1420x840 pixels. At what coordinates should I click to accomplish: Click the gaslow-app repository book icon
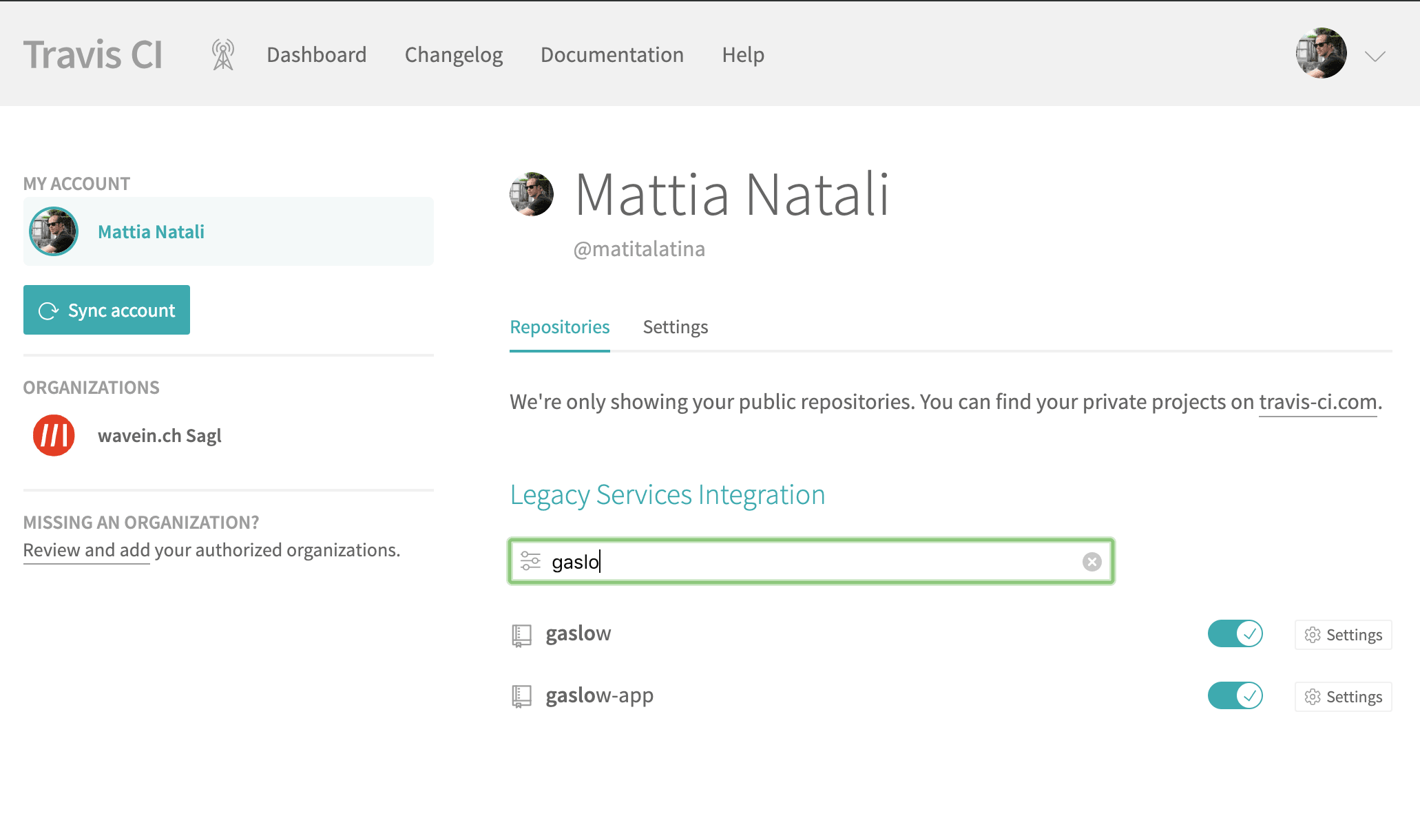521,697
